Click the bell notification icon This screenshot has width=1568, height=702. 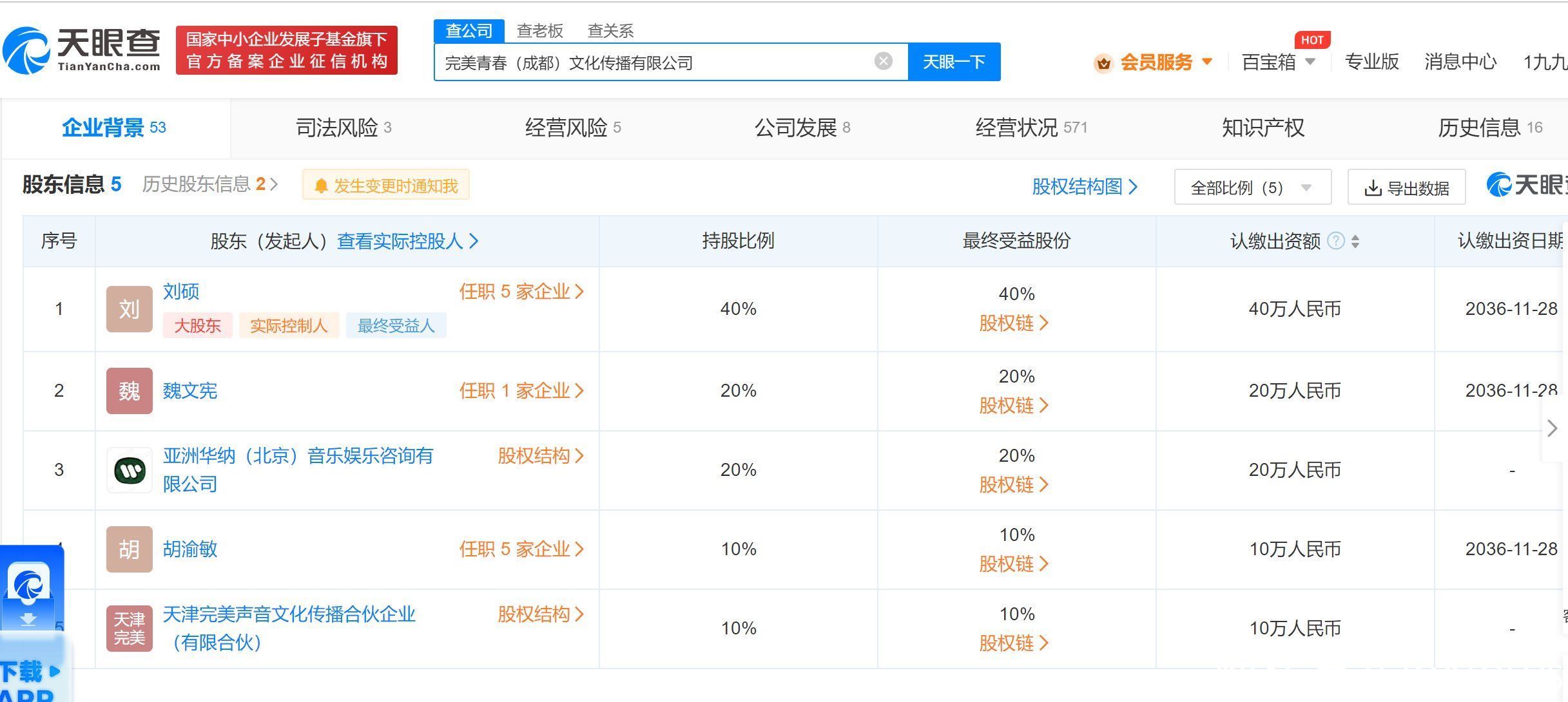click(x=321, y=186)
